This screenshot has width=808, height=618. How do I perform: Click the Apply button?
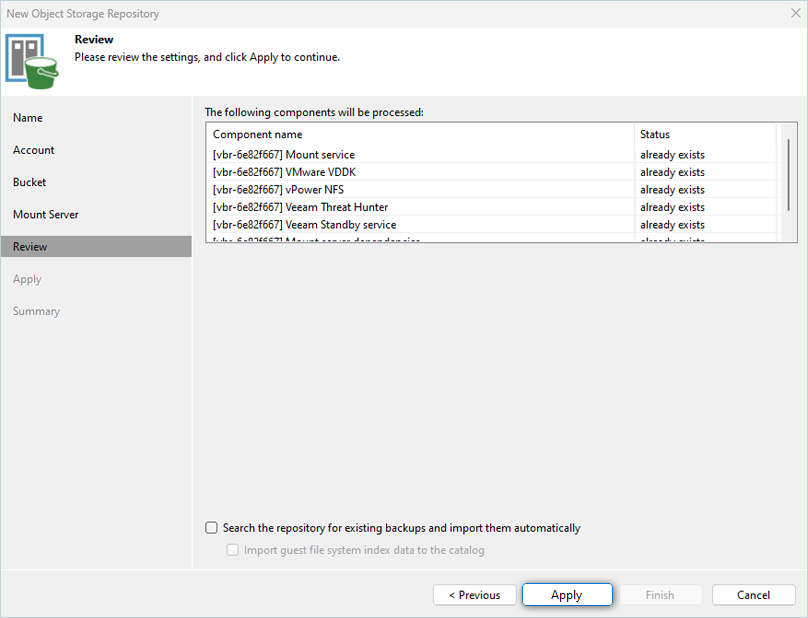click(566, 595)
